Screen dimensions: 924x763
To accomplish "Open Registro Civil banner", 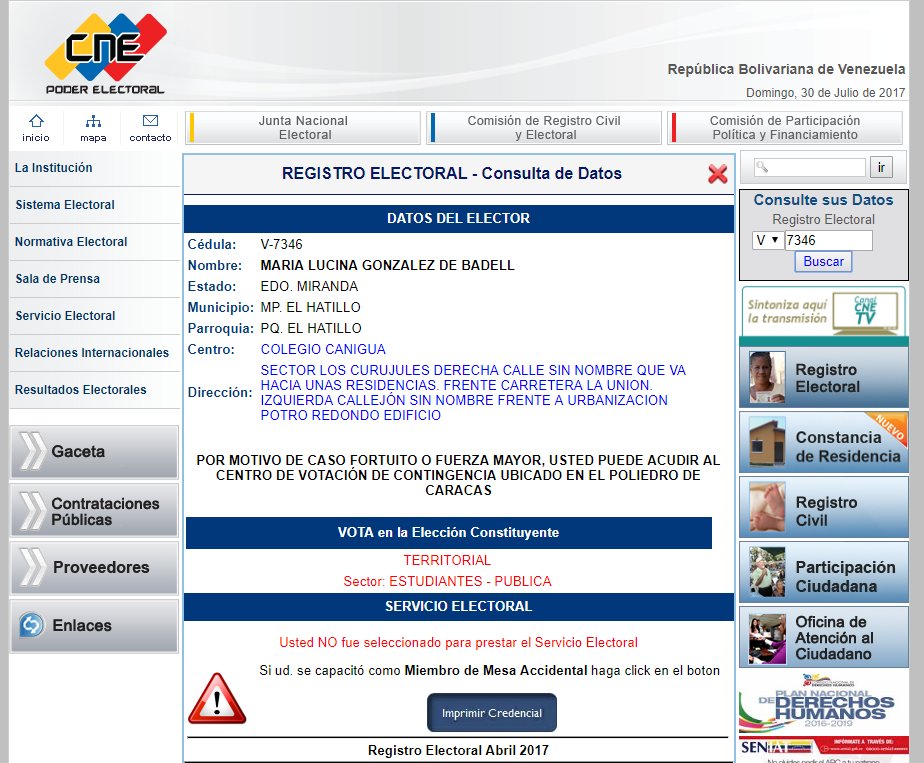I will [823, 508].
